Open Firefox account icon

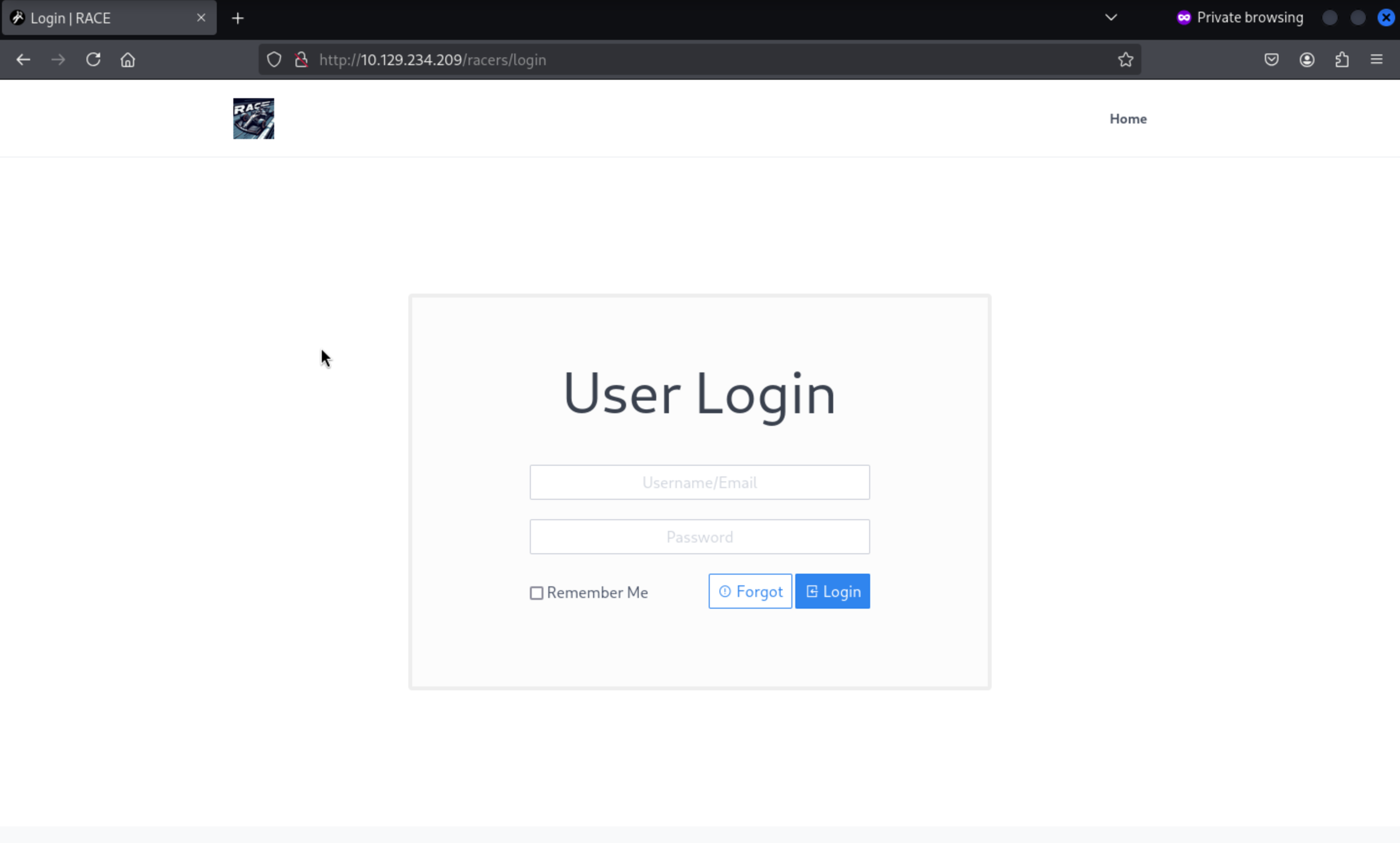[1306, 60]
